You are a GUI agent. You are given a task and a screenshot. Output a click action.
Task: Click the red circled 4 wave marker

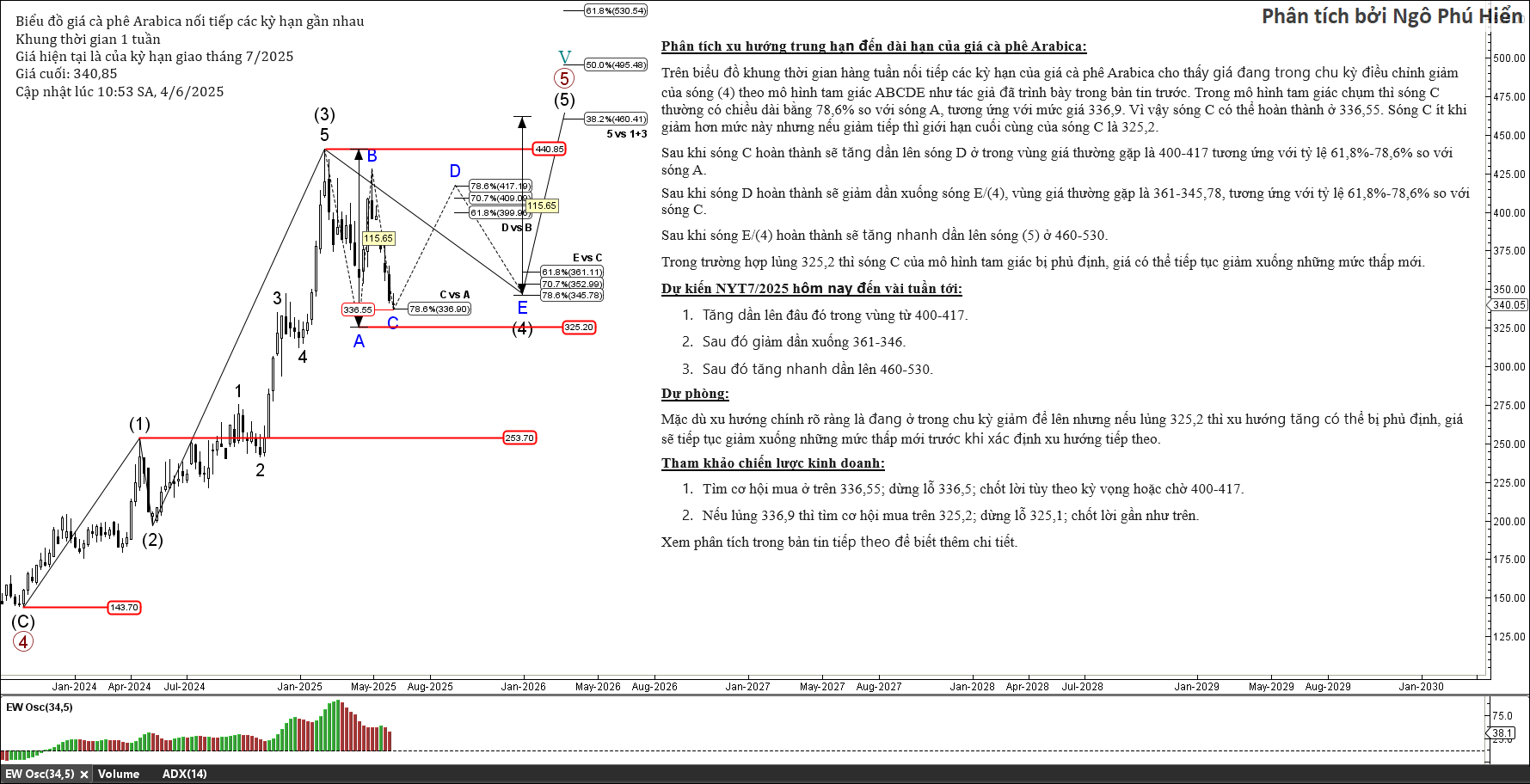[23, 641]
